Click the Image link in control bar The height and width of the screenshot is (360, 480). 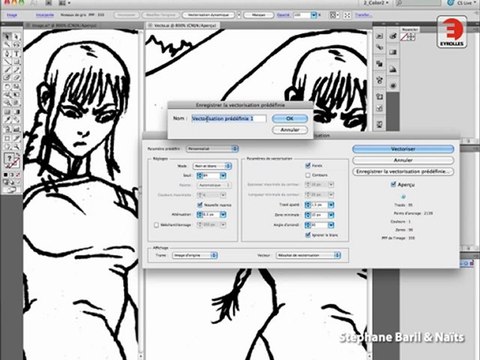[12, 15]
